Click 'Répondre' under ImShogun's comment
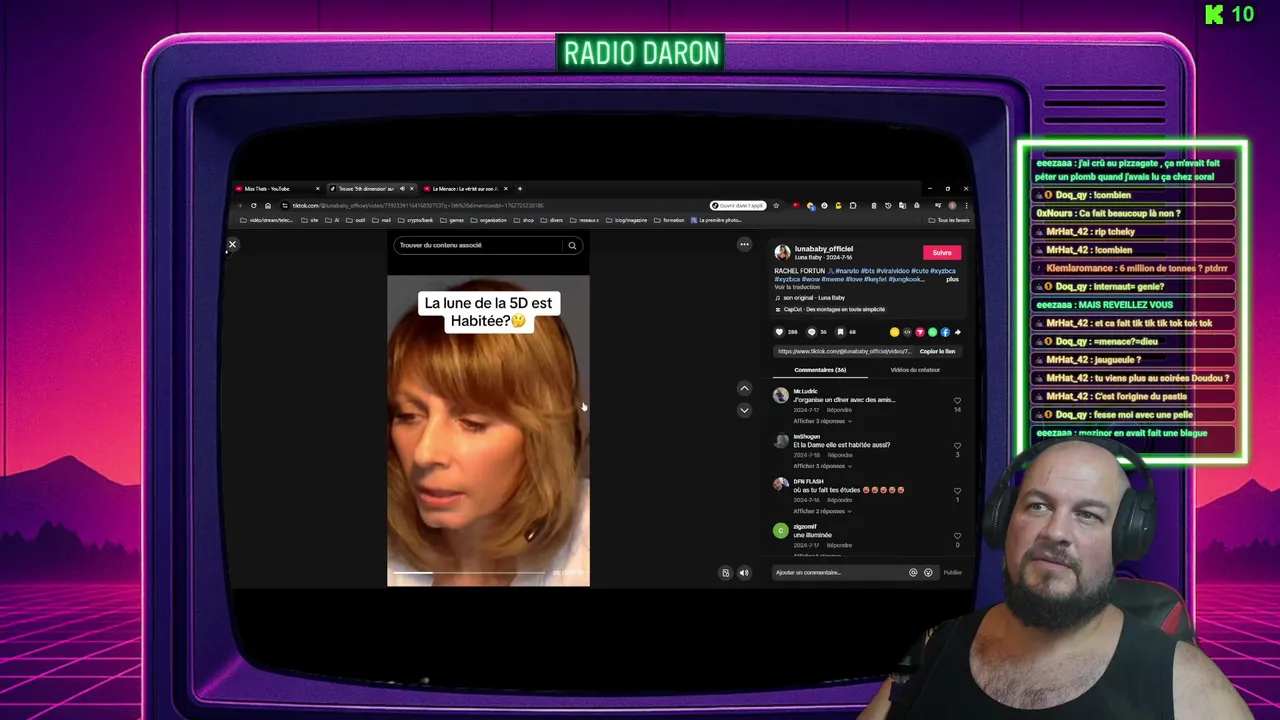 coord(839,455)
